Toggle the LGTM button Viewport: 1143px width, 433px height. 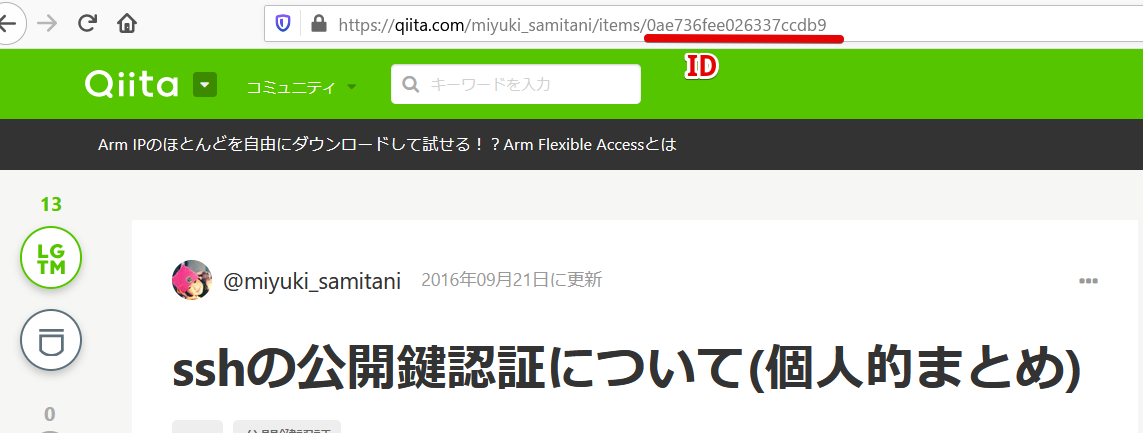tap(51, 258)
